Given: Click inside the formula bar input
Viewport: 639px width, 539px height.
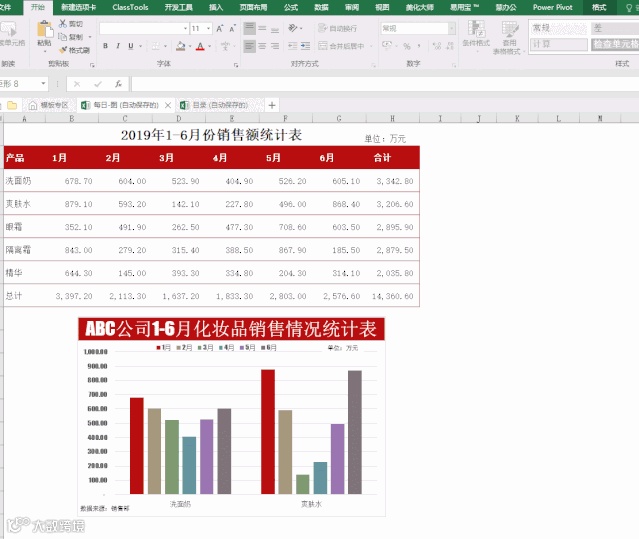Looking at the screenshot, I should click(385, 84).
